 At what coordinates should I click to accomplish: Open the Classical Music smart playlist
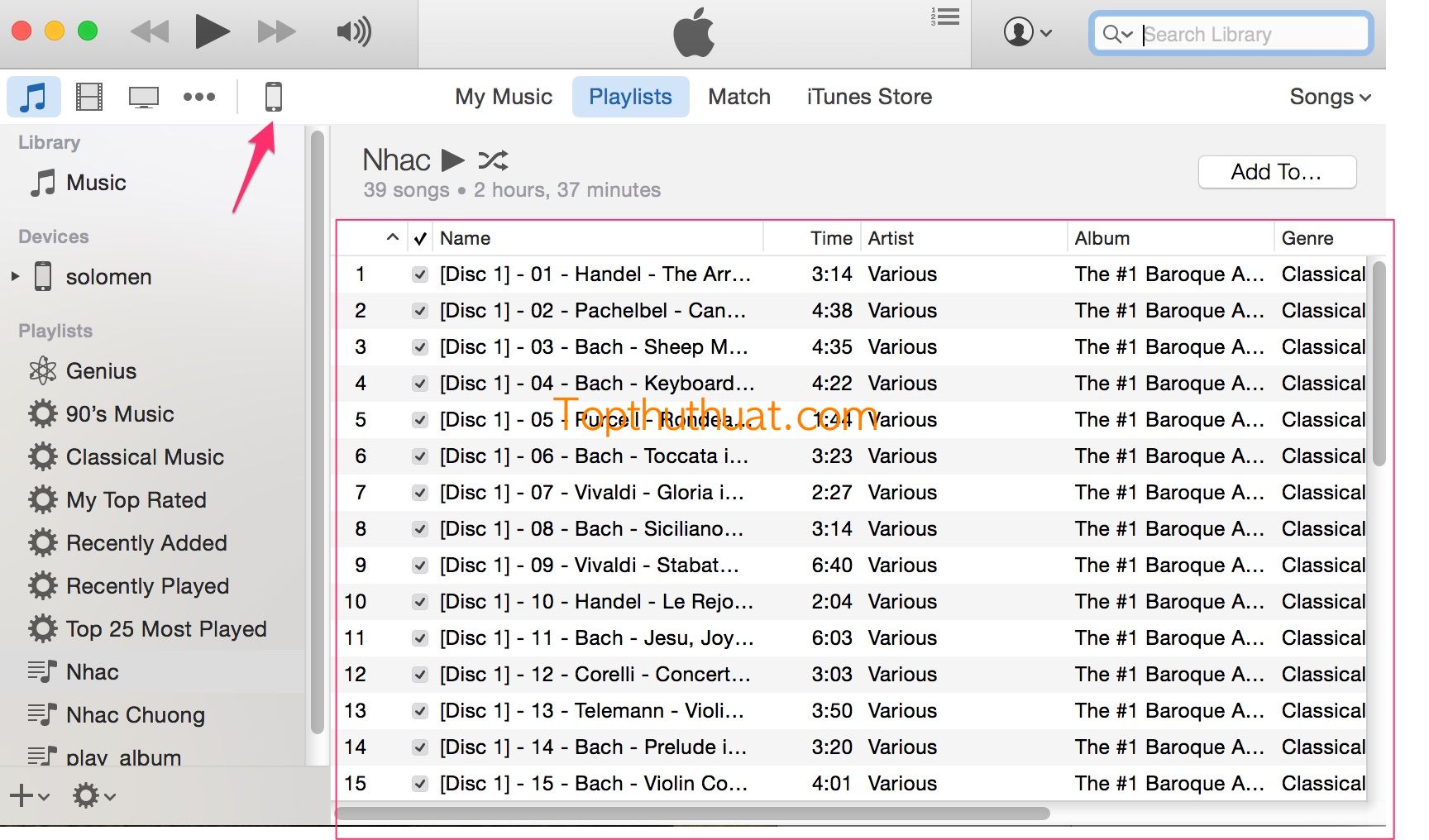(153, 456)
